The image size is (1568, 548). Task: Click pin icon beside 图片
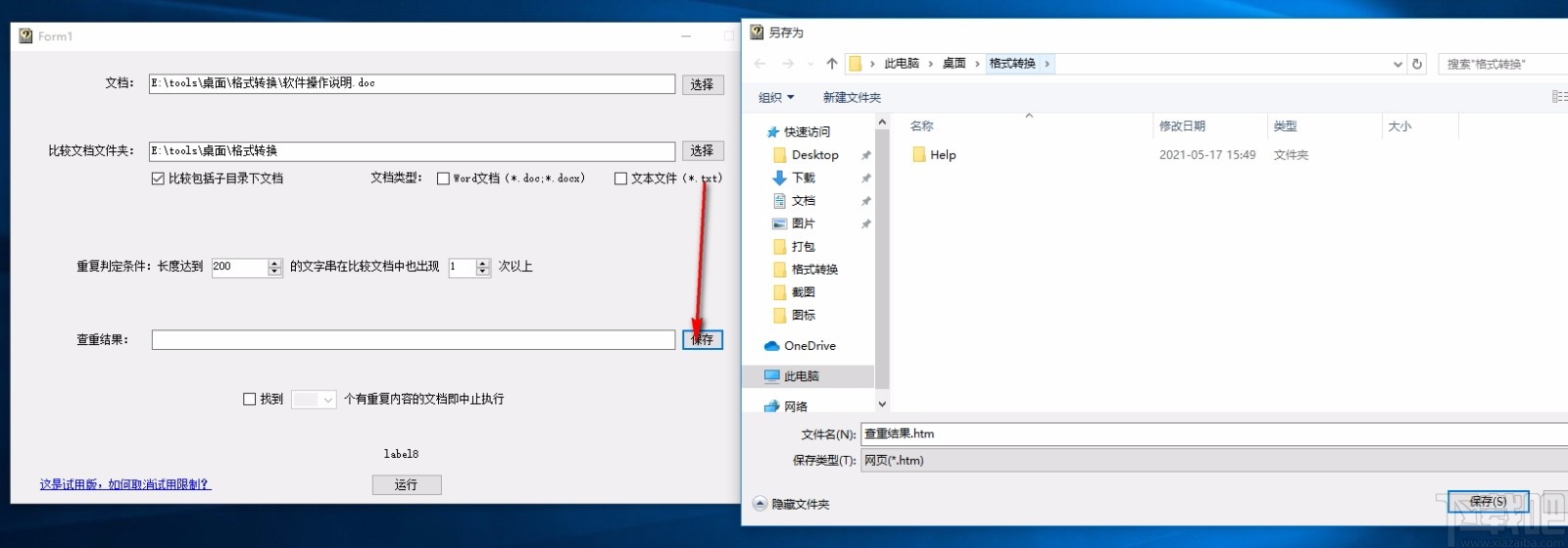865,224
